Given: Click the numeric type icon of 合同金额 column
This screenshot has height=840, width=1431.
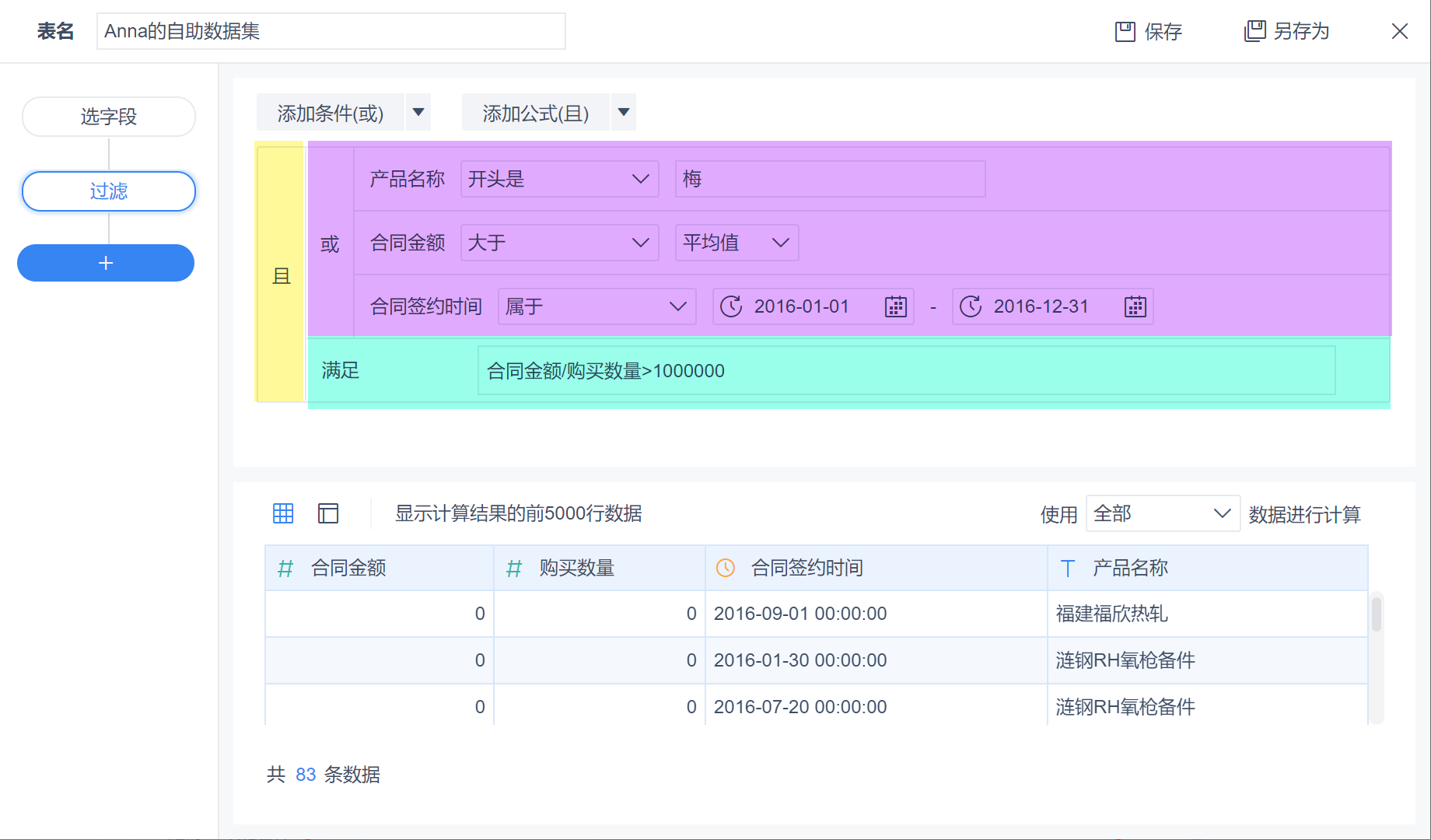Looking at the screenshot, I should [x=285, y=569].
